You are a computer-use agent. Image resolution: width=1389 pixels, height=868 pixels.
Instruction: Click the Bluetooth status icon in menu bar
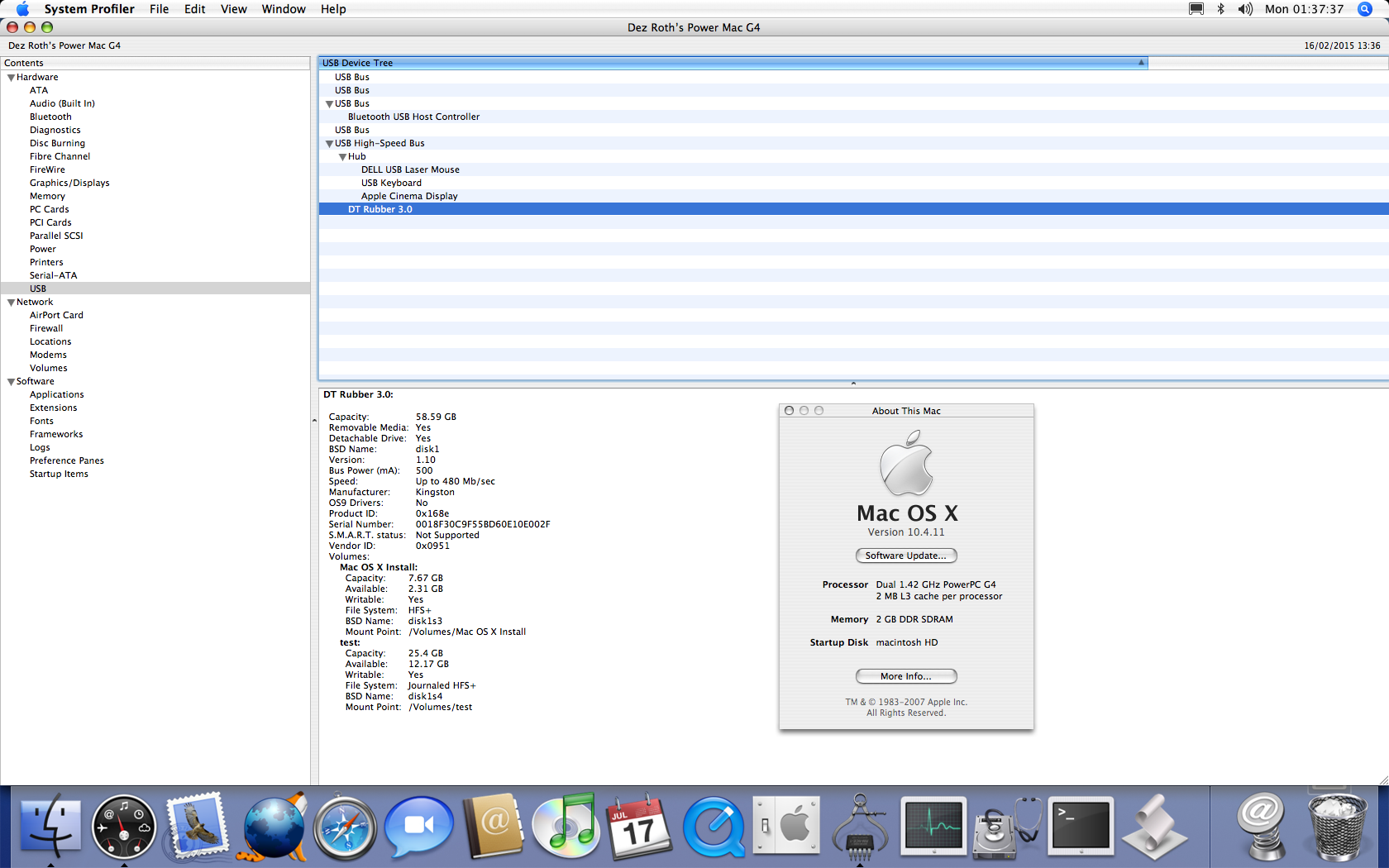pos(1220,9)
